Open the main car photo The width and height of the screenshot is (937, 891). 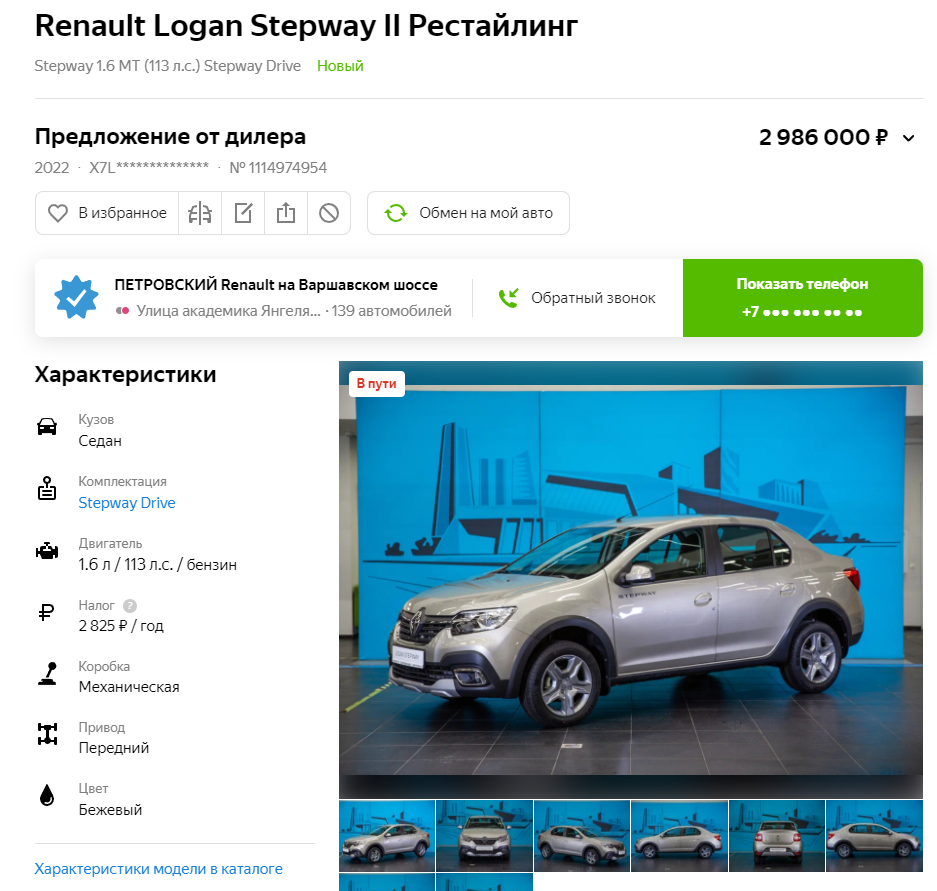(630, 580)
